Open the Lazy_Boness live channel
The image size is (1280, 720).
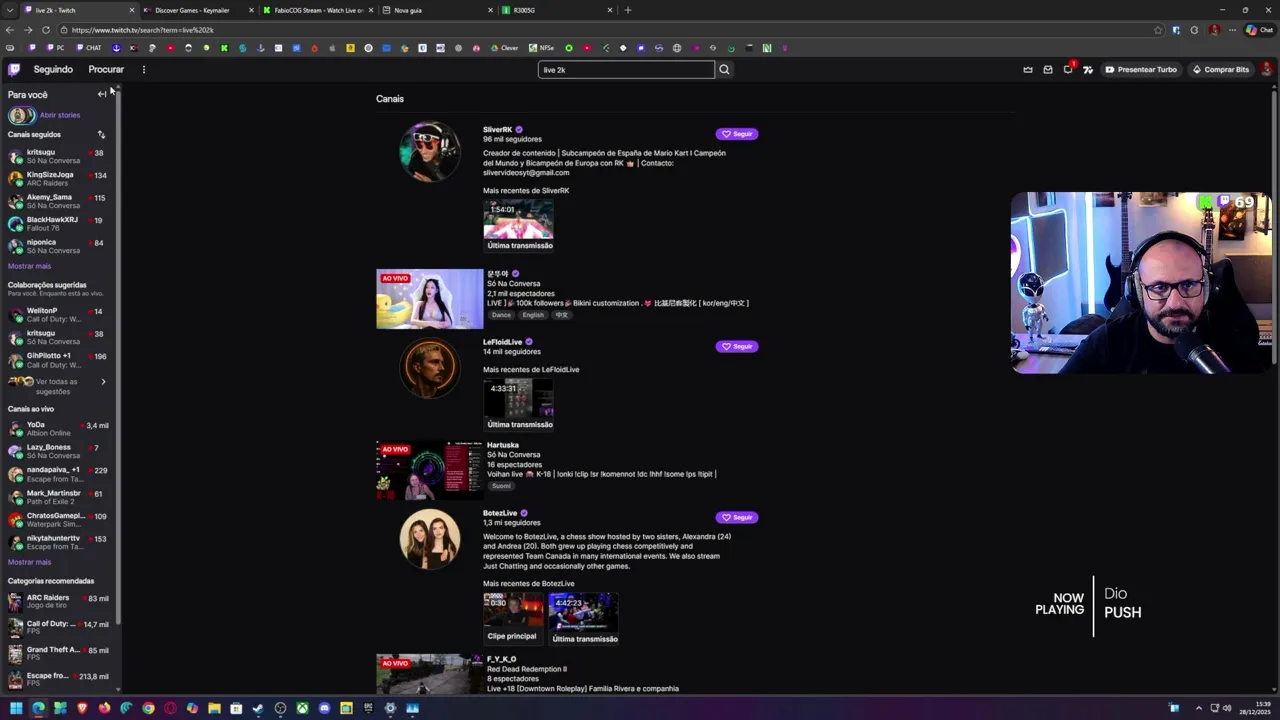[x=60, y=451]
